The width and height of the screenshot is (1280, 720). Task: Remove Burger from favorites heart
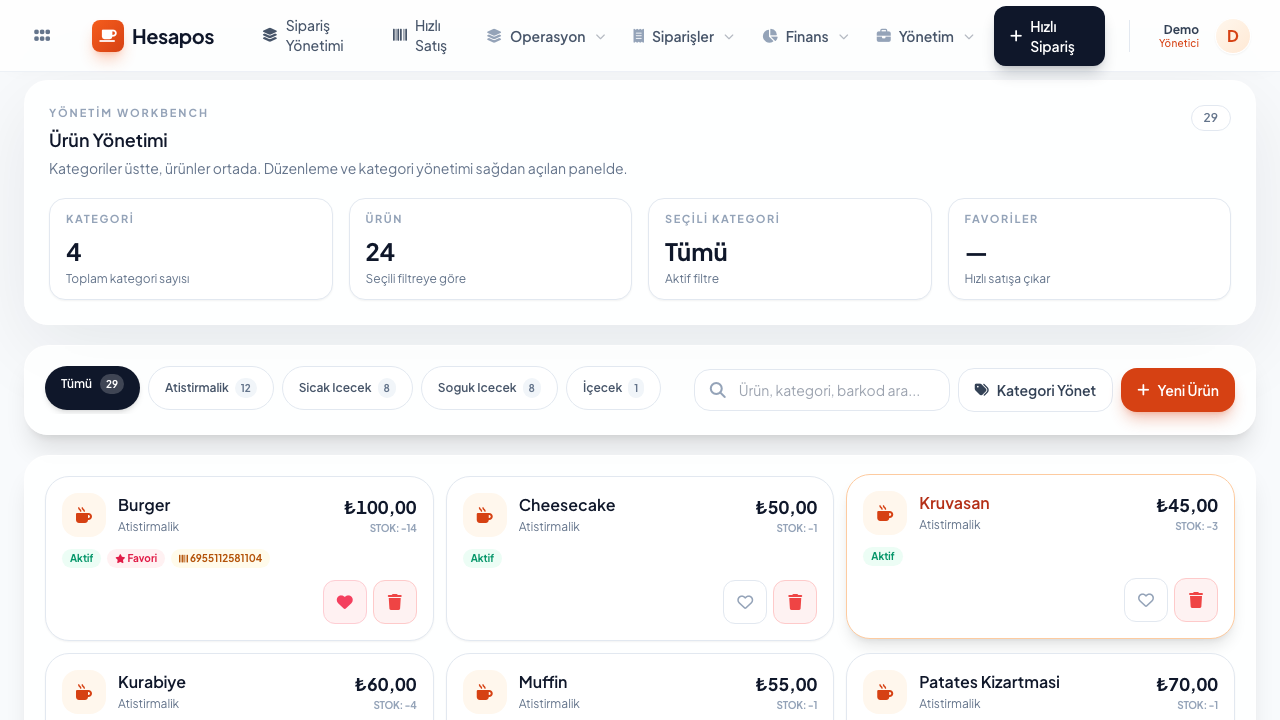(x=345, y=602)
